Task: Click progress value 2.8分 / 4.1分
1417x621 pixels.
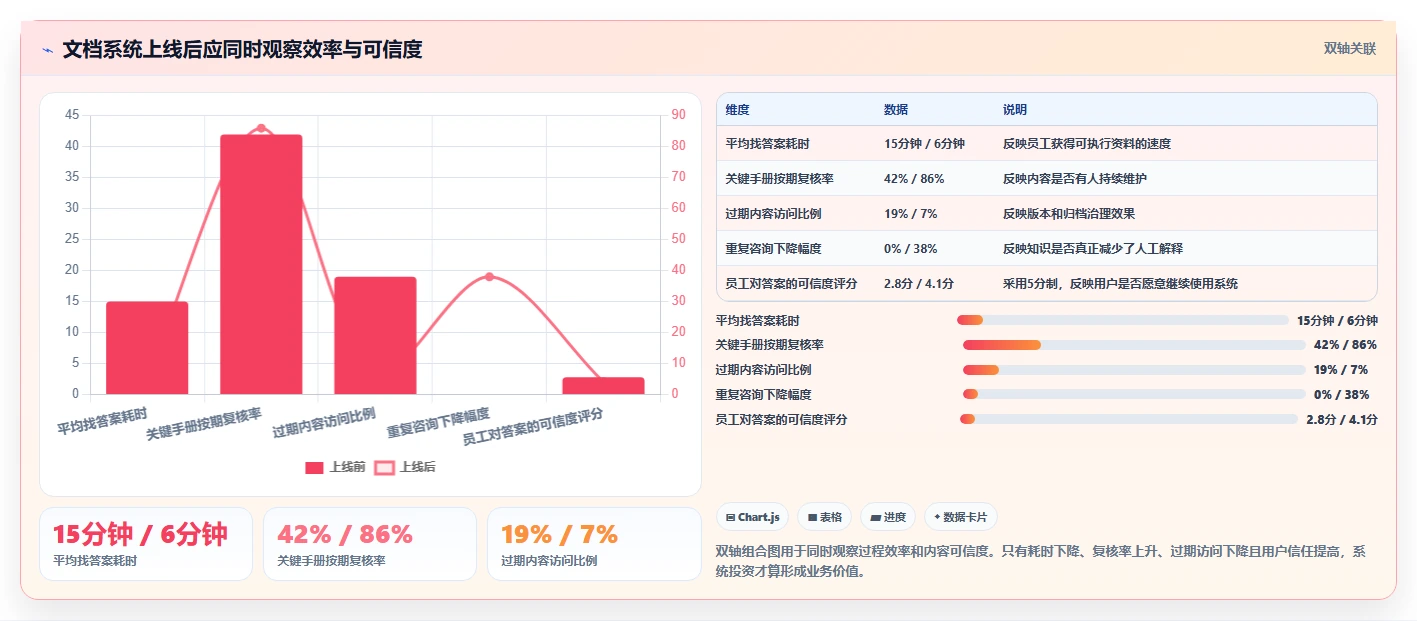Action: tap(1341, 420)
